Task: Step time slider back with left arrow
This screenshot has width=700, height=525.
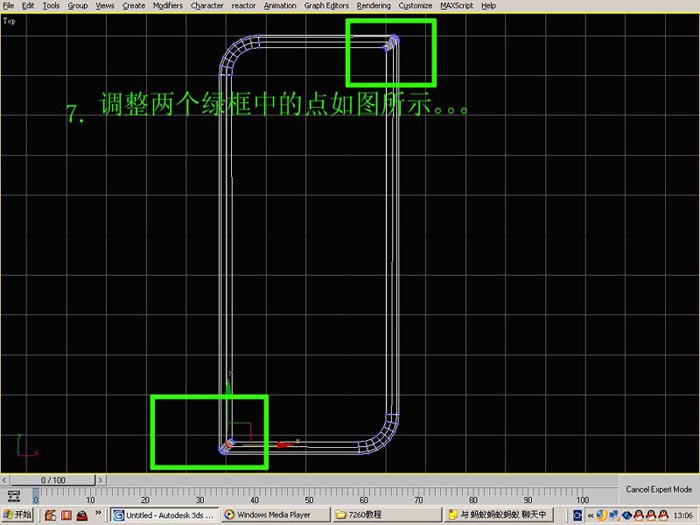Action: [4, 480]
